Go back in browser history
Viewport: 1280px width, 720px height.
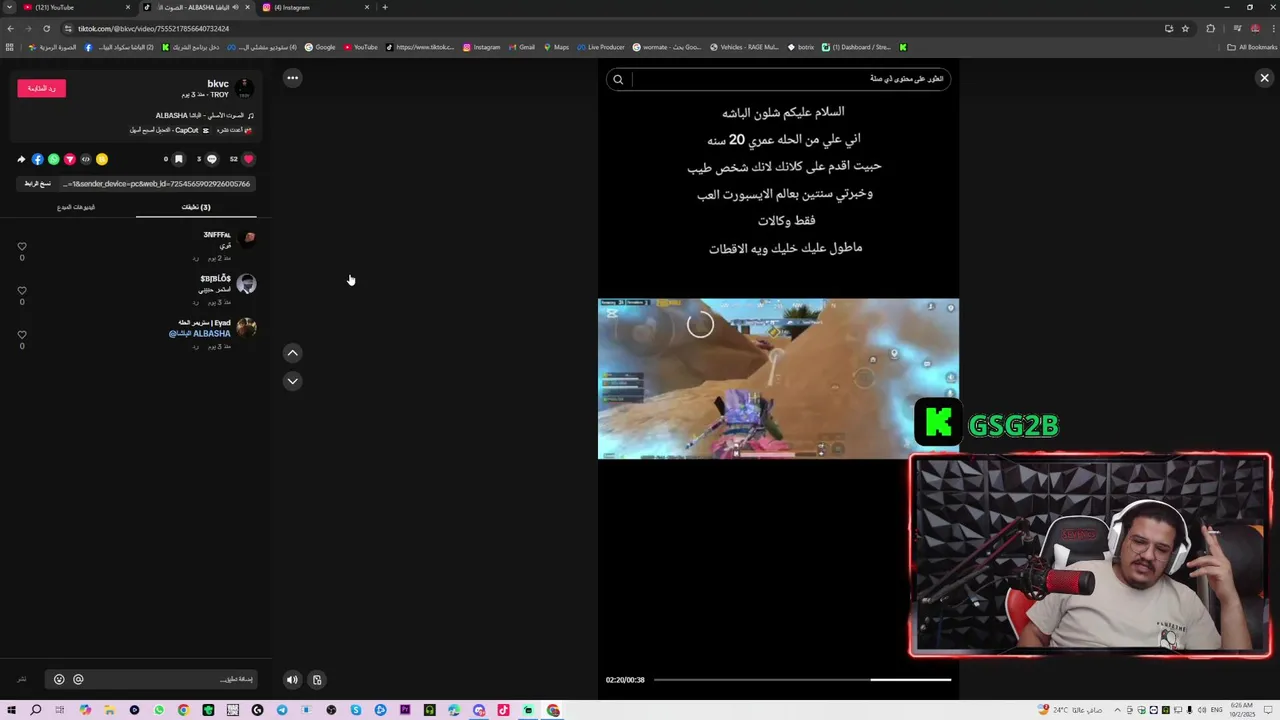tap(10, 28)
